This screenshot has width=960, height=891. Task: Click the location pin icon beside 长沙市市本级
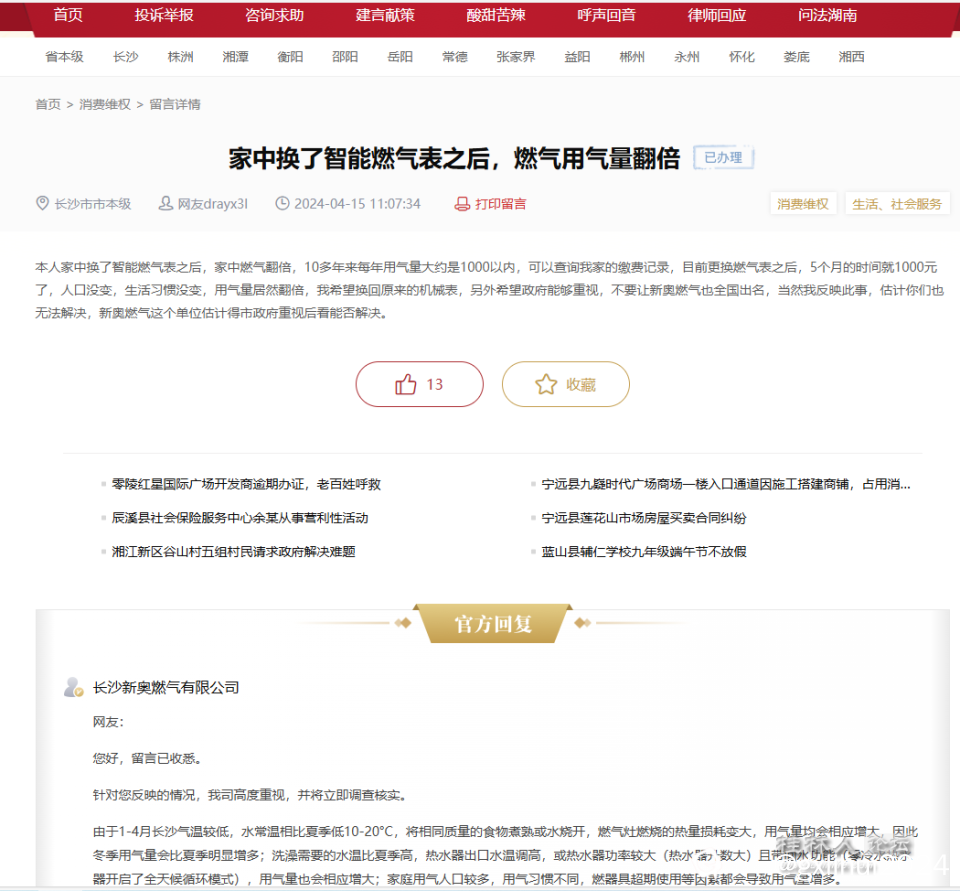coord(42,203)
